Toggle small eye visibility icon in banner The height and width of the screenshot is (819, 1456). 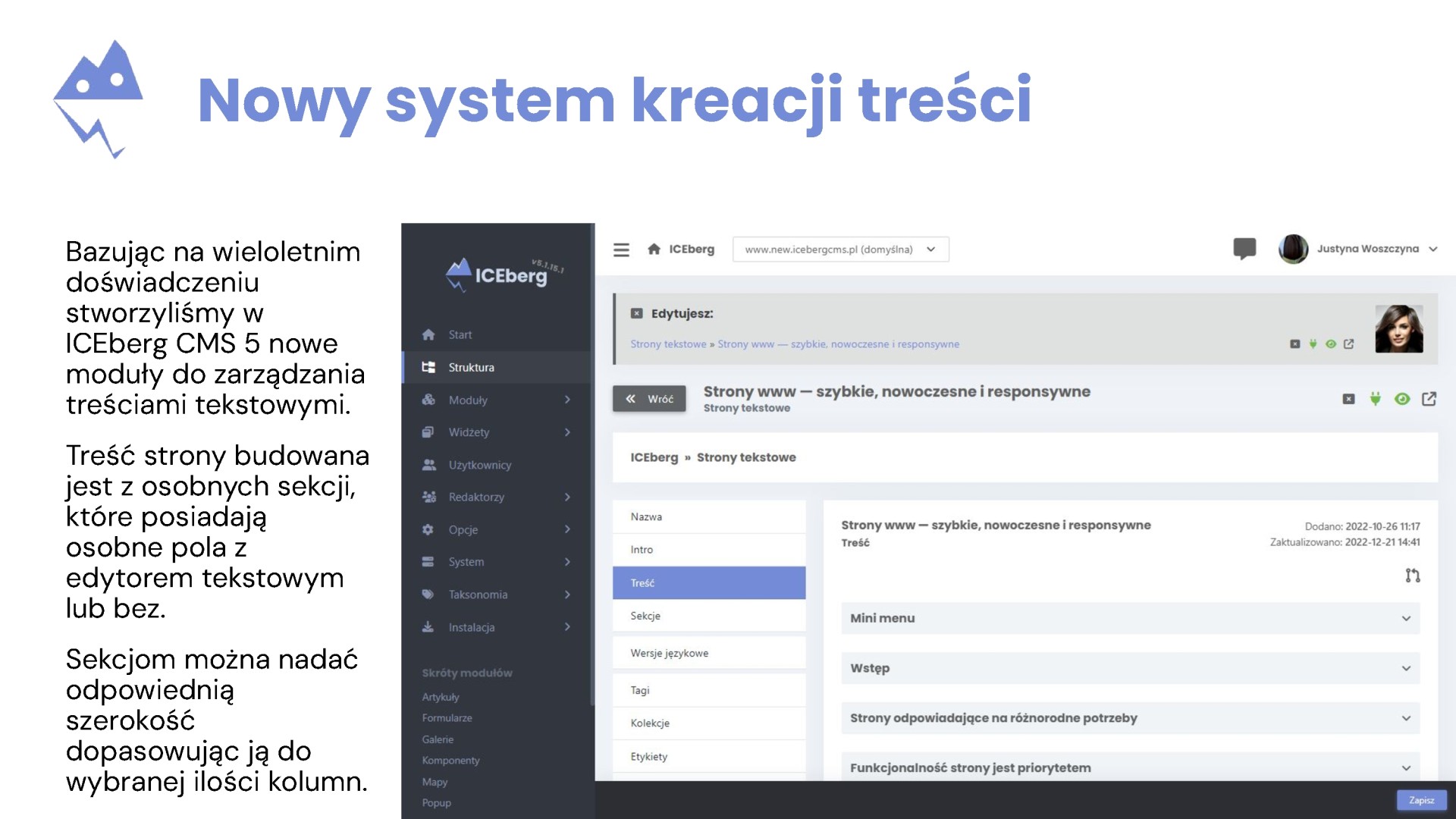pyautogui.click(x=1331, y=344)
